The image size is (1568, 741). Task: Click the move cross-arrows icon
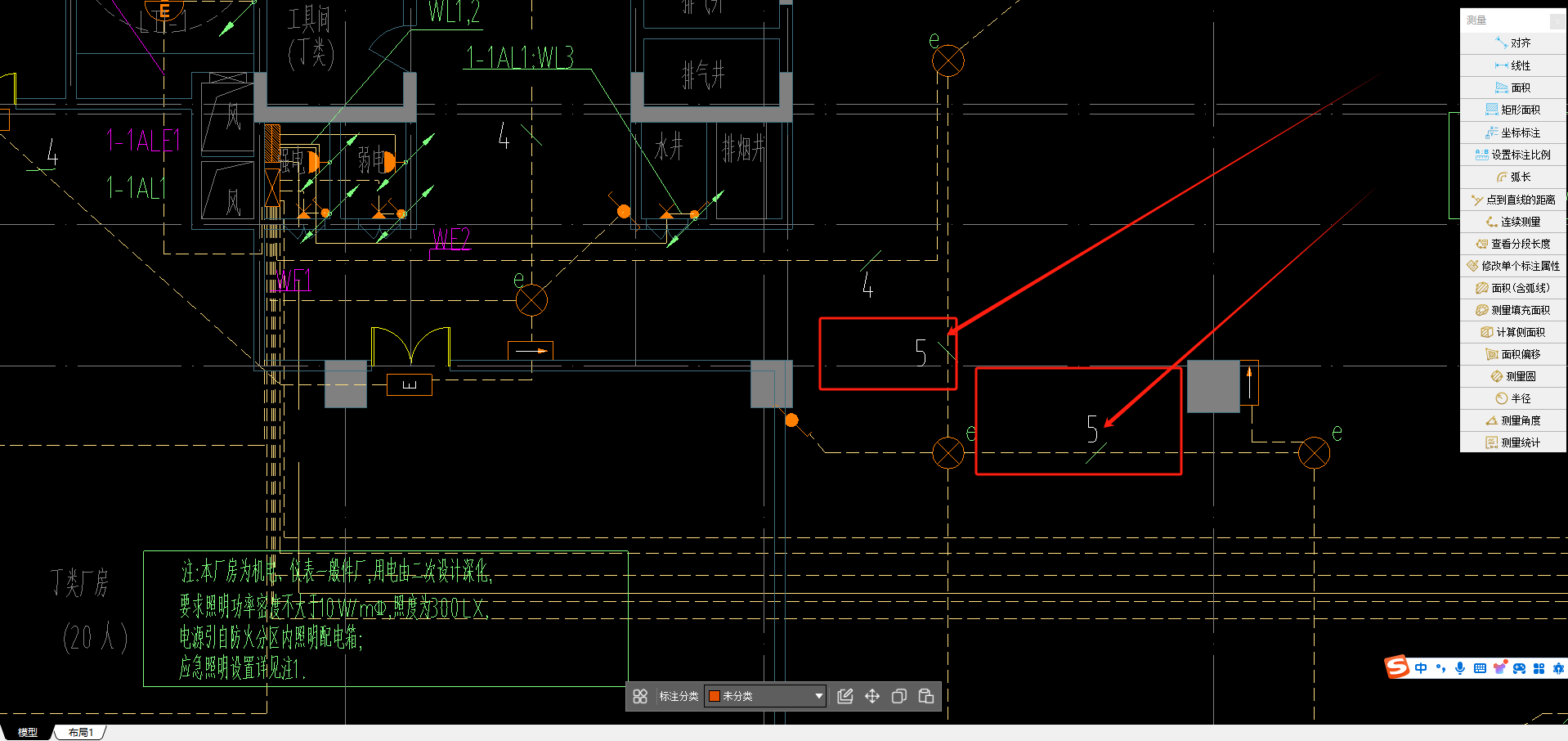coord(872,696)
